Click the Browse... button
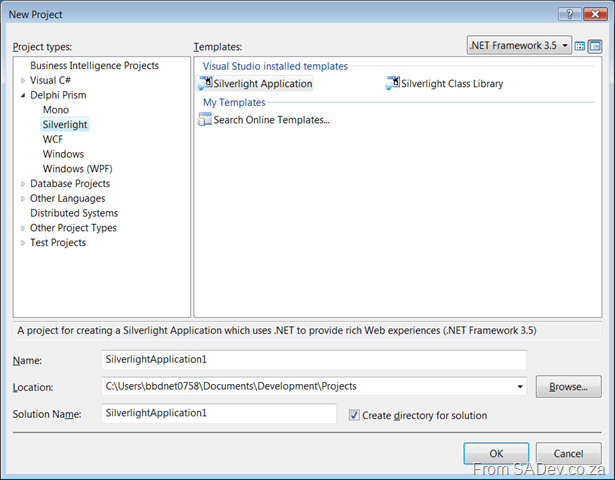This screenshot has height=480, width=615. pyautogui.click(x=568, y=387)
